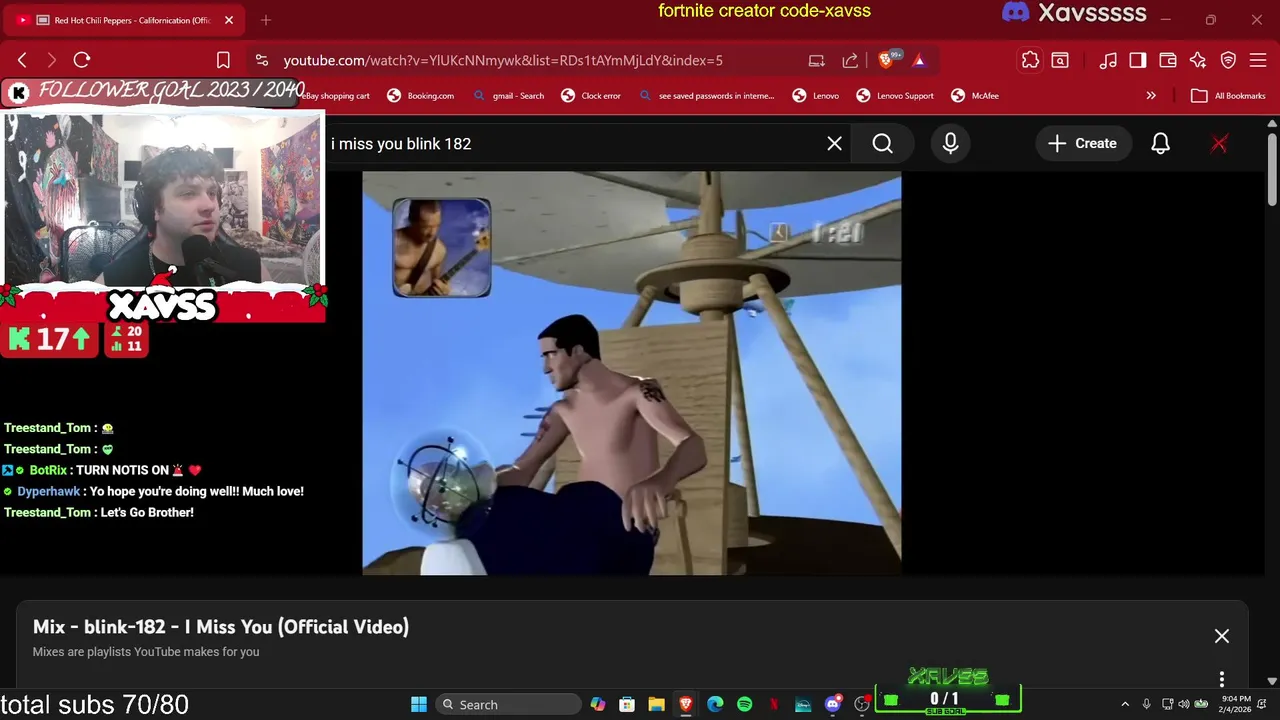The image size is (1280, 720).
Task: Click the taskbar Search box
Action: tap(508, 704)
